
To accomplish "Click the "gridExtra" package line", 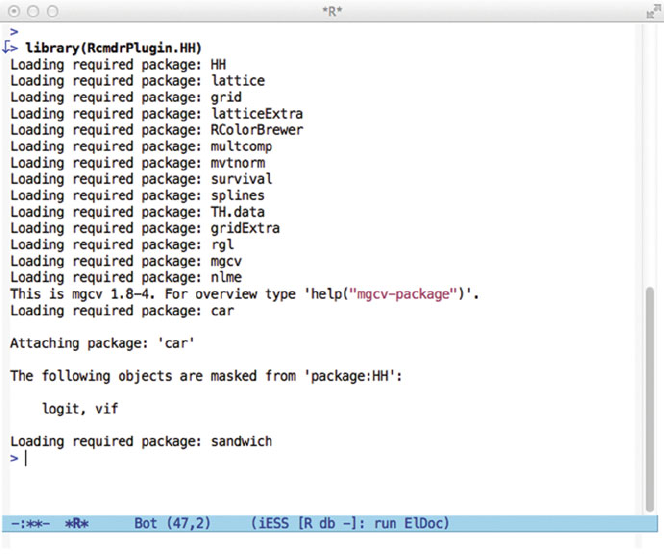I will pyautogui.click(x=145, y=228).
